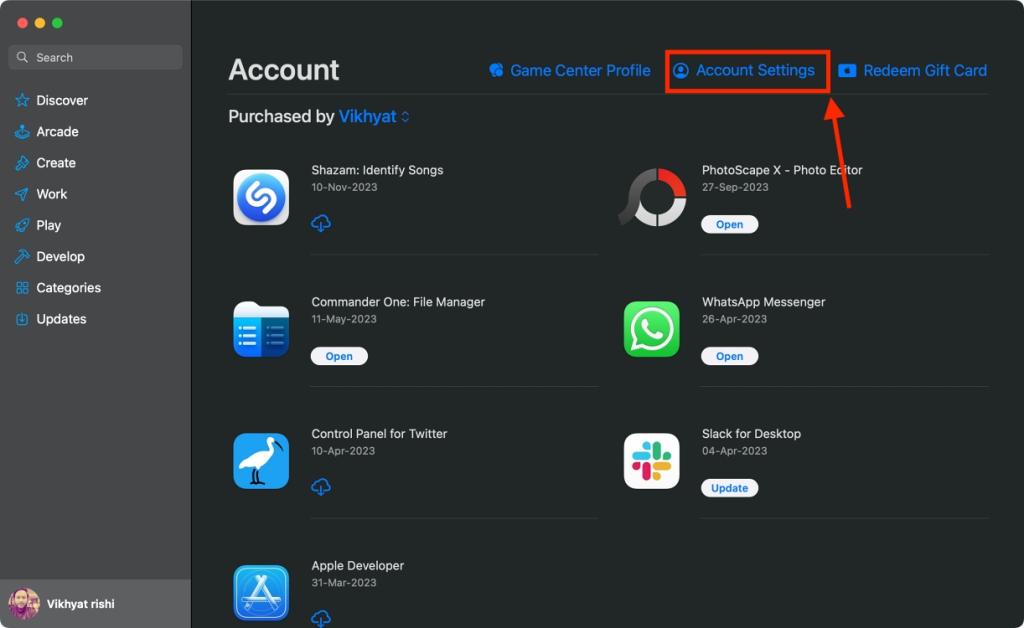Click the Work paper plane icon
Screen dimensions: 1024x628
(22, 194)
